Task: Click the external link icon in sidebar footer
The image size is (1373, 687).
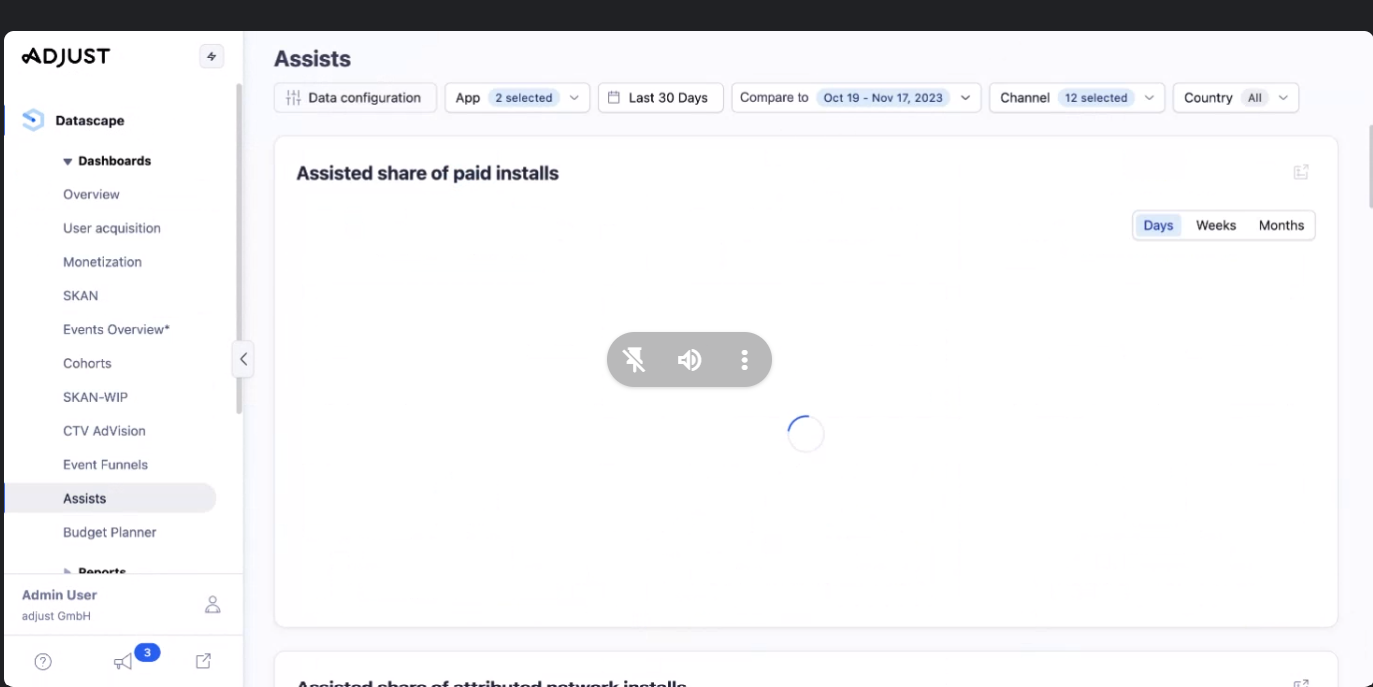Action: (203, 661)
